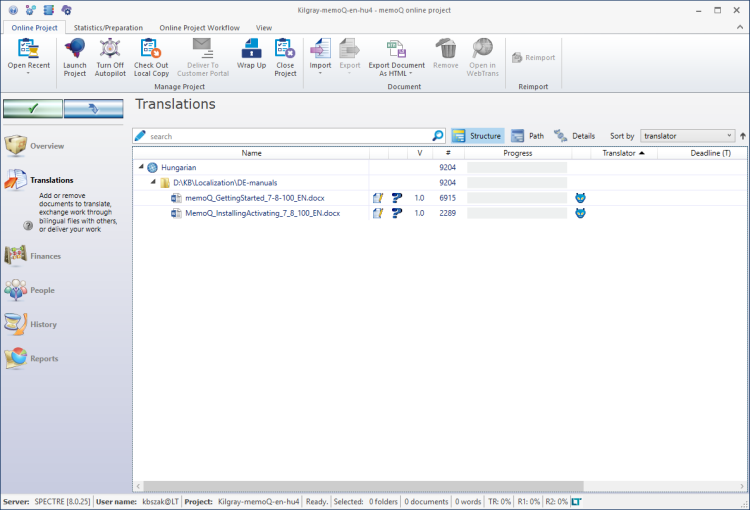Switch to Path view

click(x=528, y=136)
